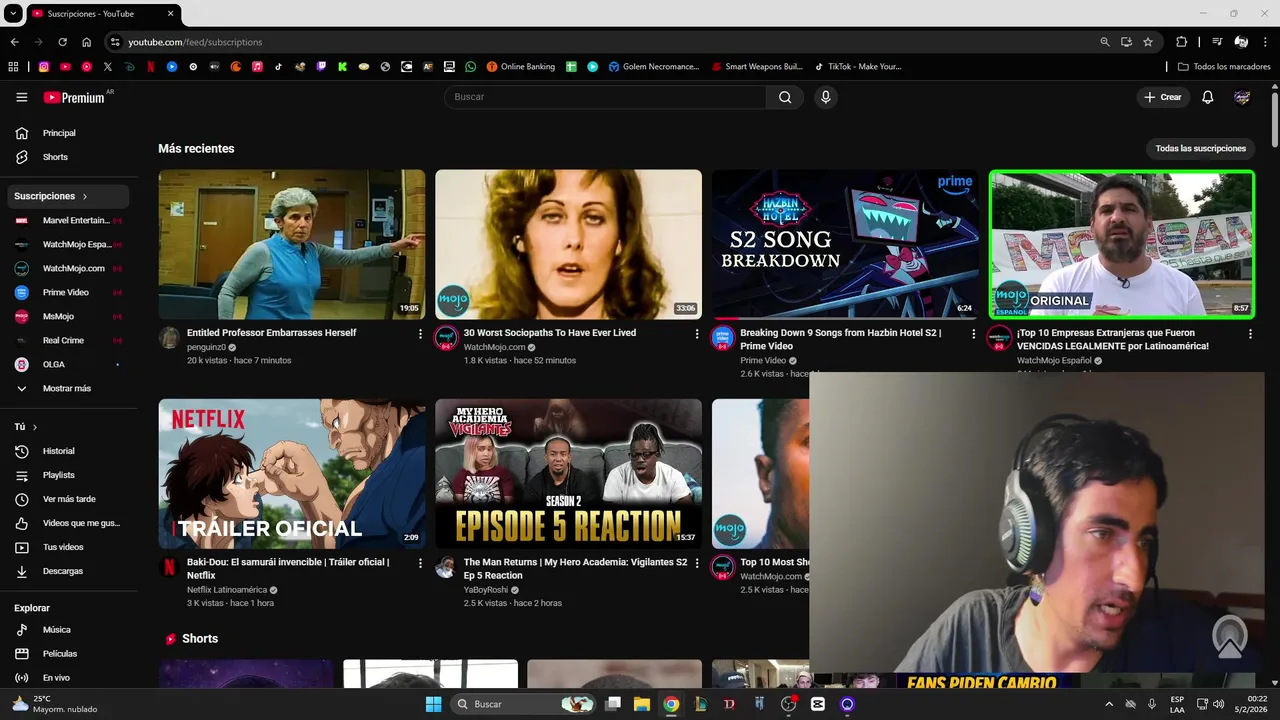The image size is (1280, 720).
Task: Open File Explorer from taskbar
Action: (x=641, y=704)
